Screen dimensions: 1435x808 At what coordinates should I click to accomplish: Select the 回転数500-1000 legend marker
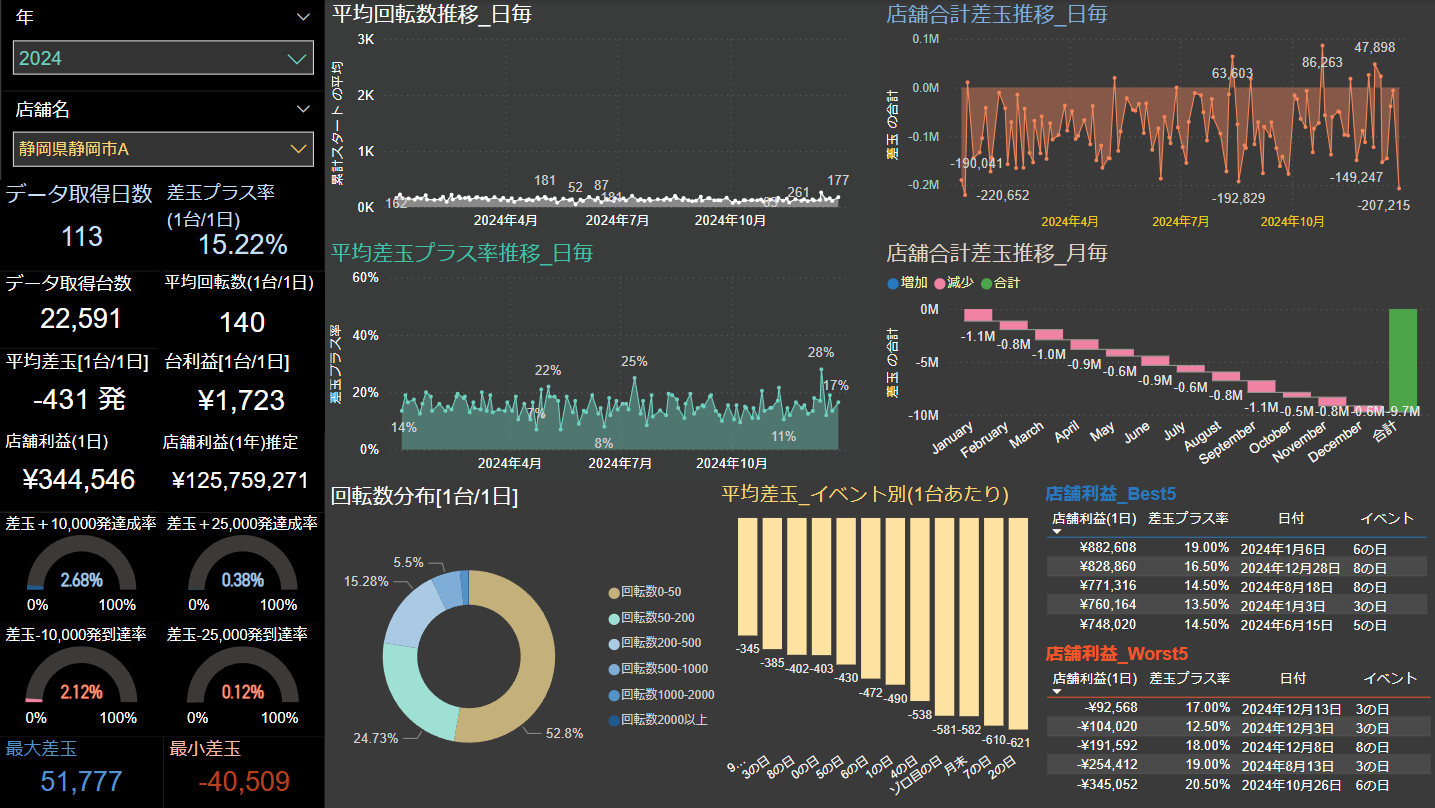[x=613, y=669]
